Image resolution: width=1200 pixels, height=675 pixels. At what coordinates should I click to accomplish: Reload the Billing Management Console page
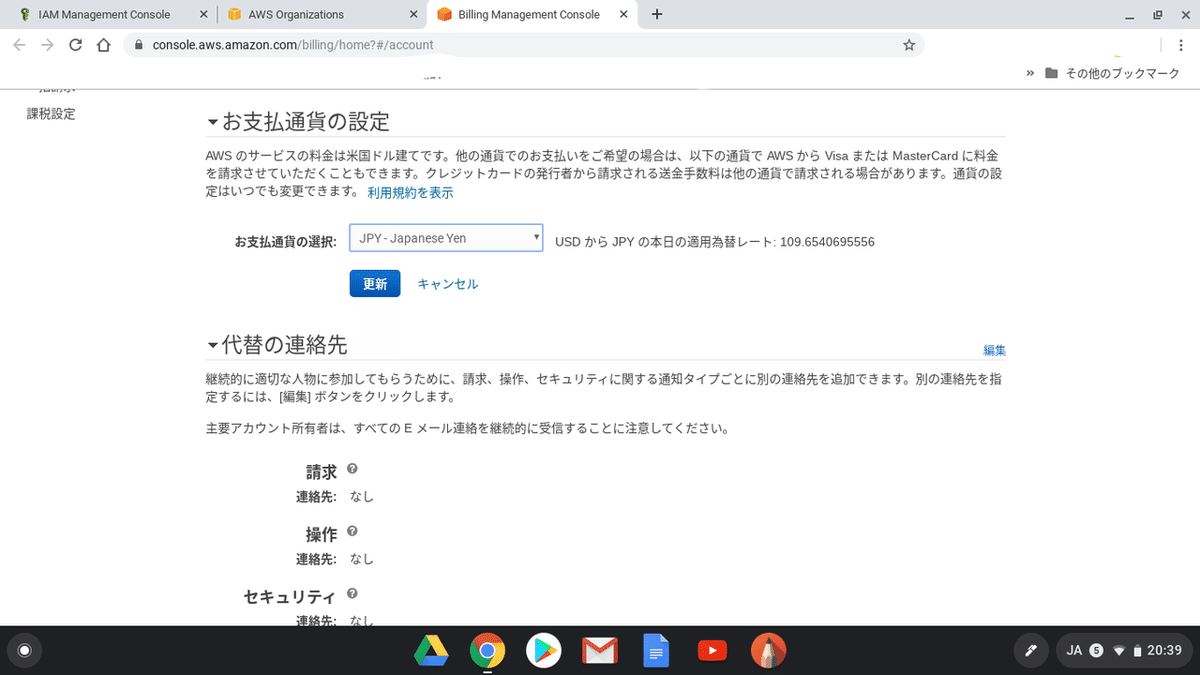[75, 44]
